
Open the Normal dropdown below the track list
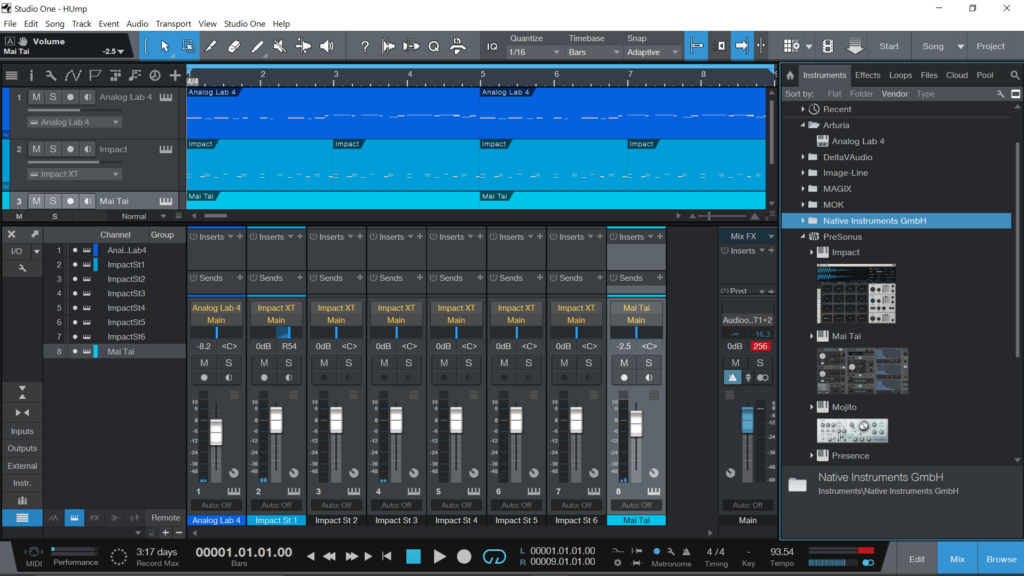144,216
